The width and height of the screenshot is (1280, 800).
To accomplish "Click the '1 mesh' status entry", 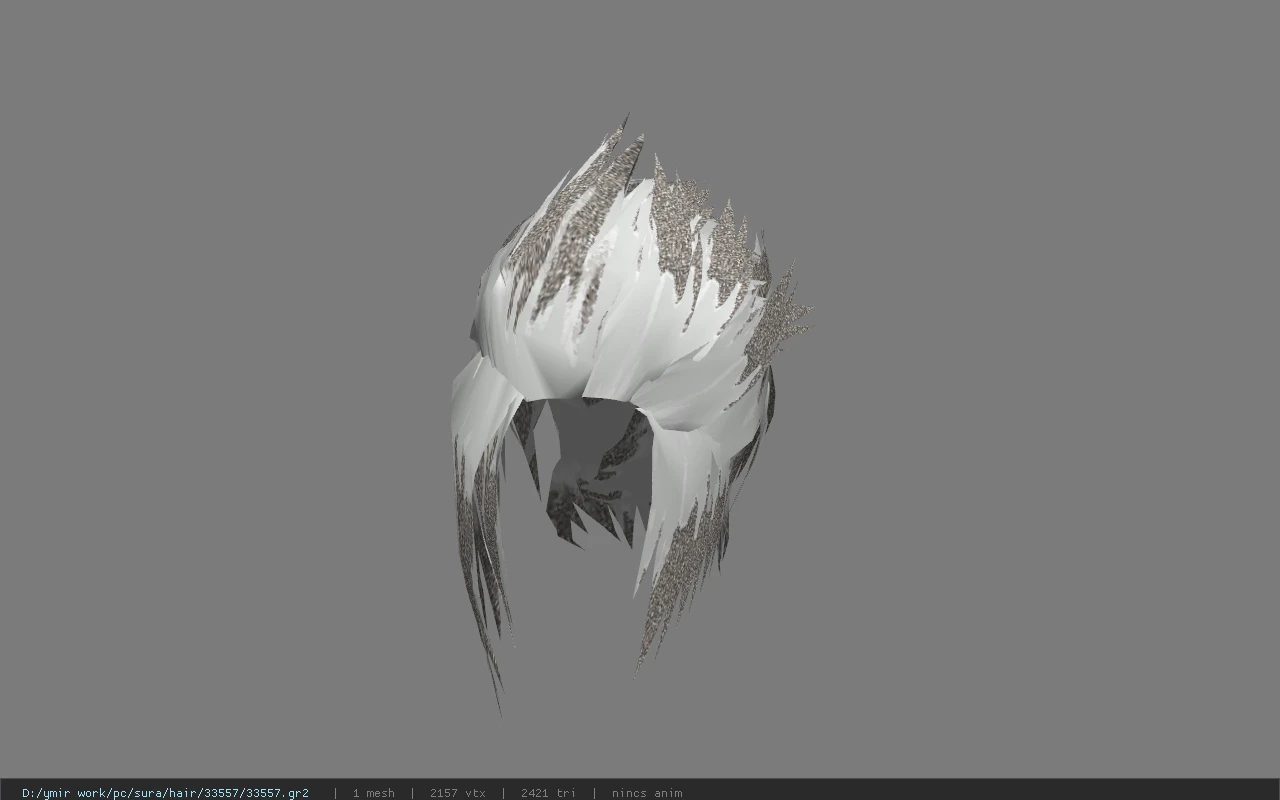I will tap(373, 793).
